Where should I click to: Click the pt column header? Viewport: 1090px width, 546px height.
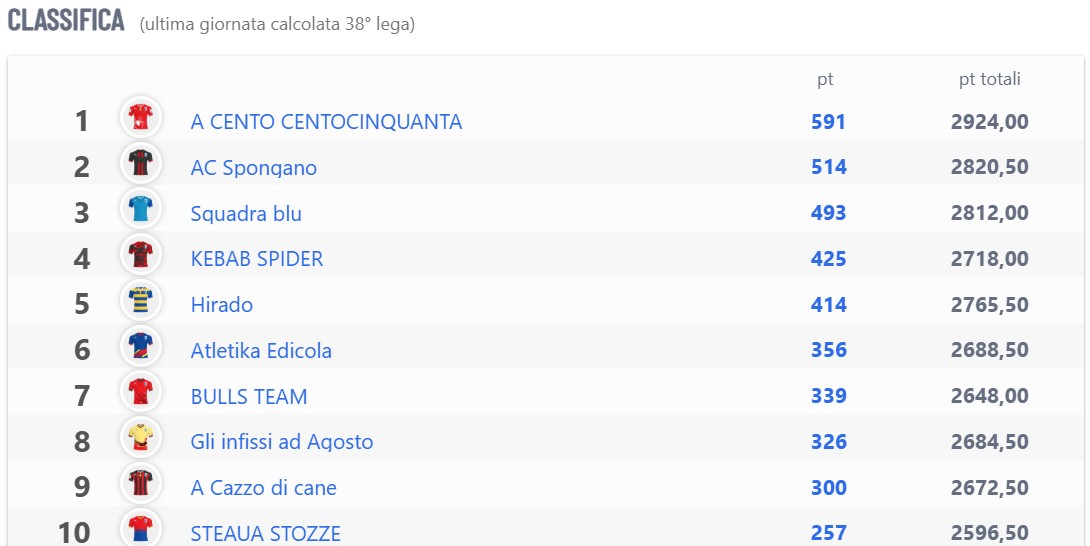[825, 80]
